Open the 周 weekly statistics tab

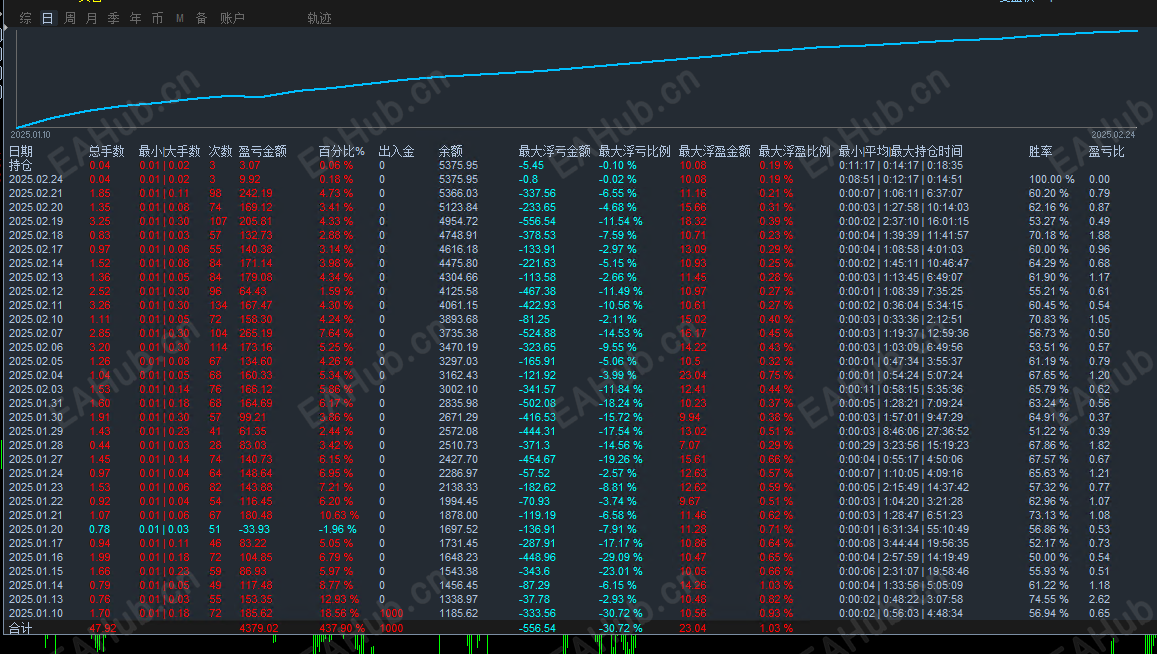[70, 18]
